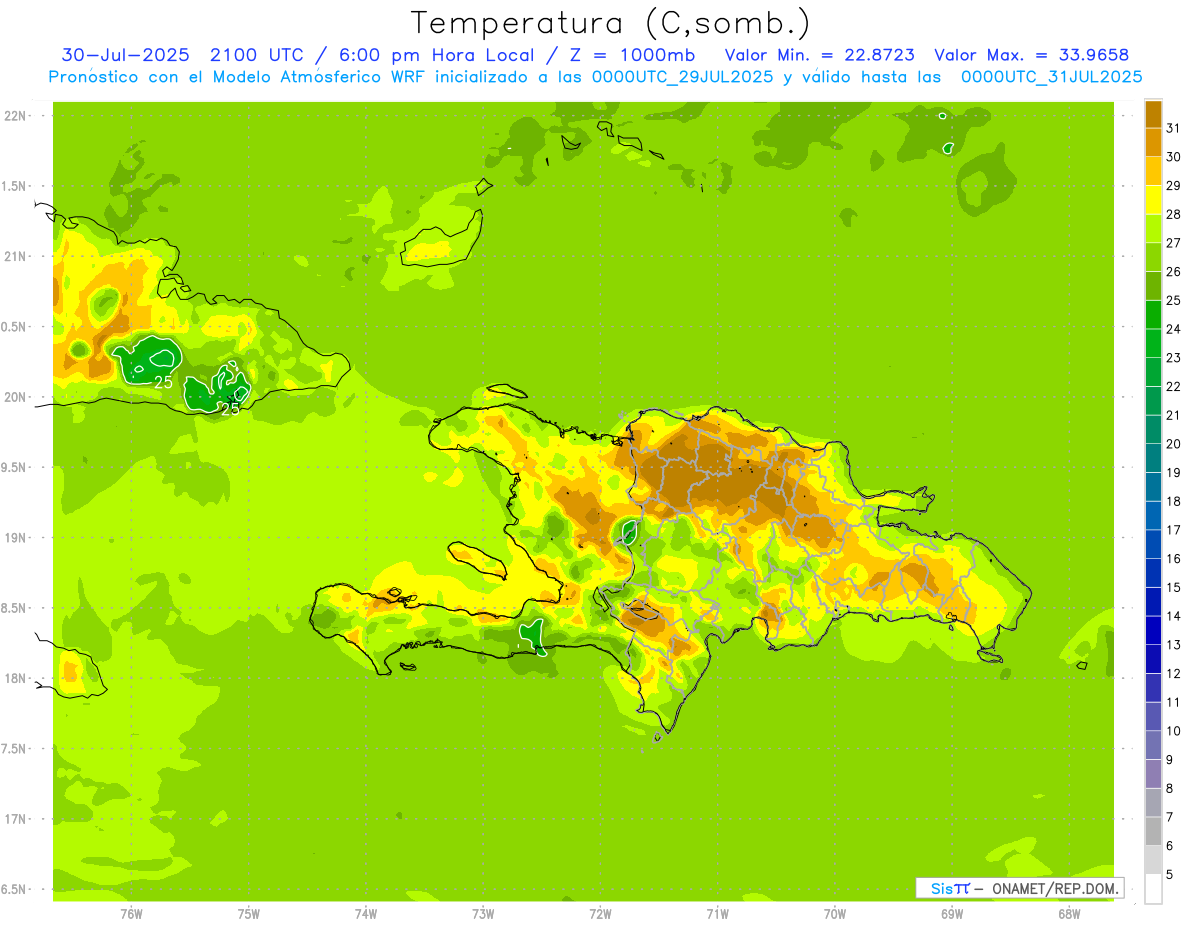
Task: Click the "76W" longitude label
Action: tap(131, 914)
